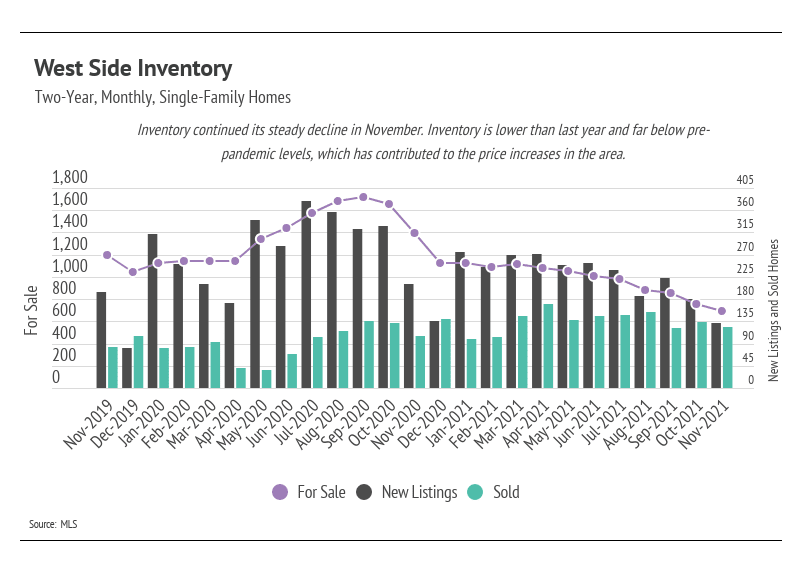Screen dimensions: 800x575
Task: Click the Sep-2020 For Sale peak data point
Action: click(363, 197)
